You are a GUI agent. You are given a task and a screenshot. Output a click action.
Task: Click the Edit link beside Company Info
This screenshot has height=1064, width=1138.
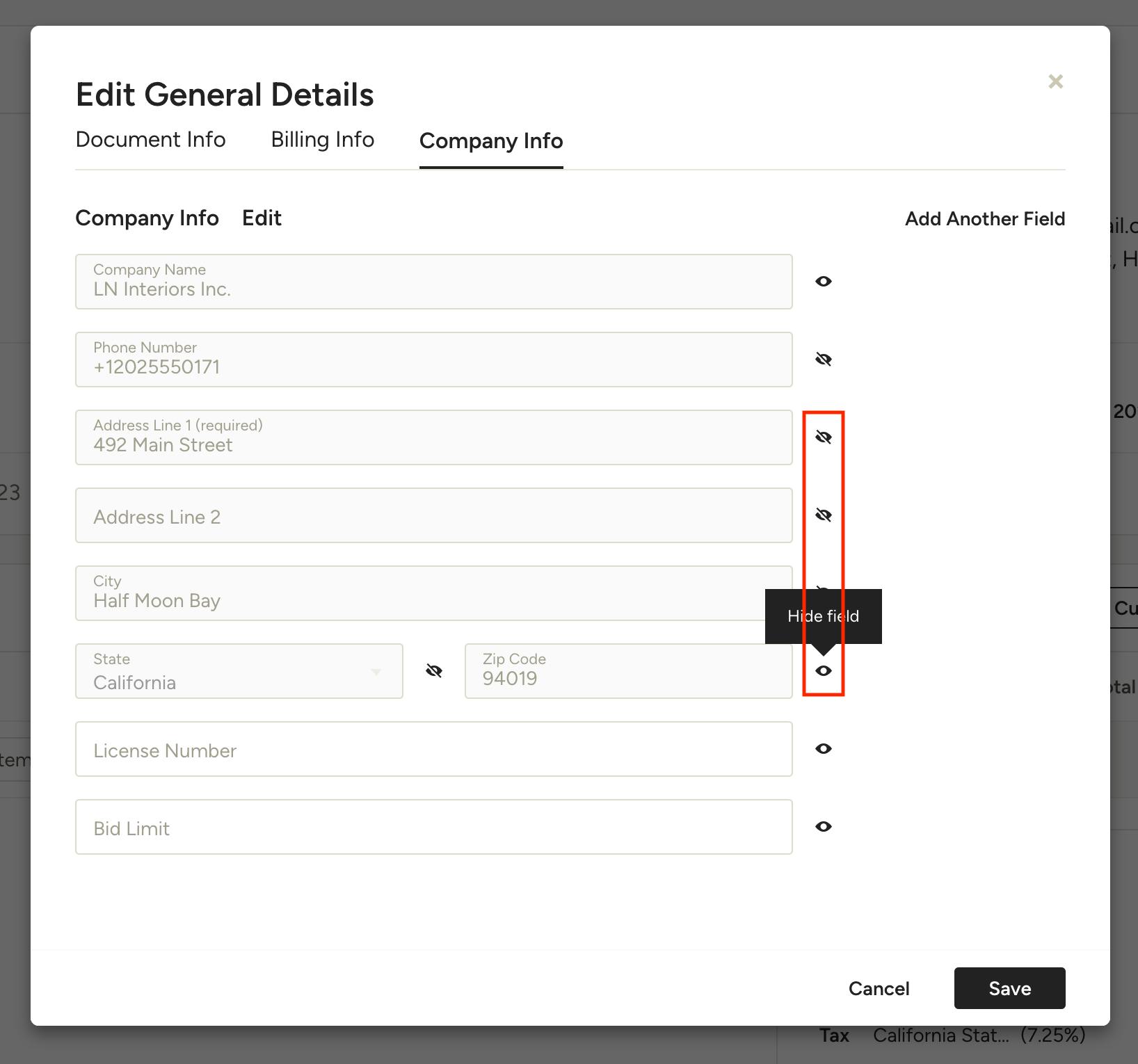pyautogui.click(x=262, y=218)
